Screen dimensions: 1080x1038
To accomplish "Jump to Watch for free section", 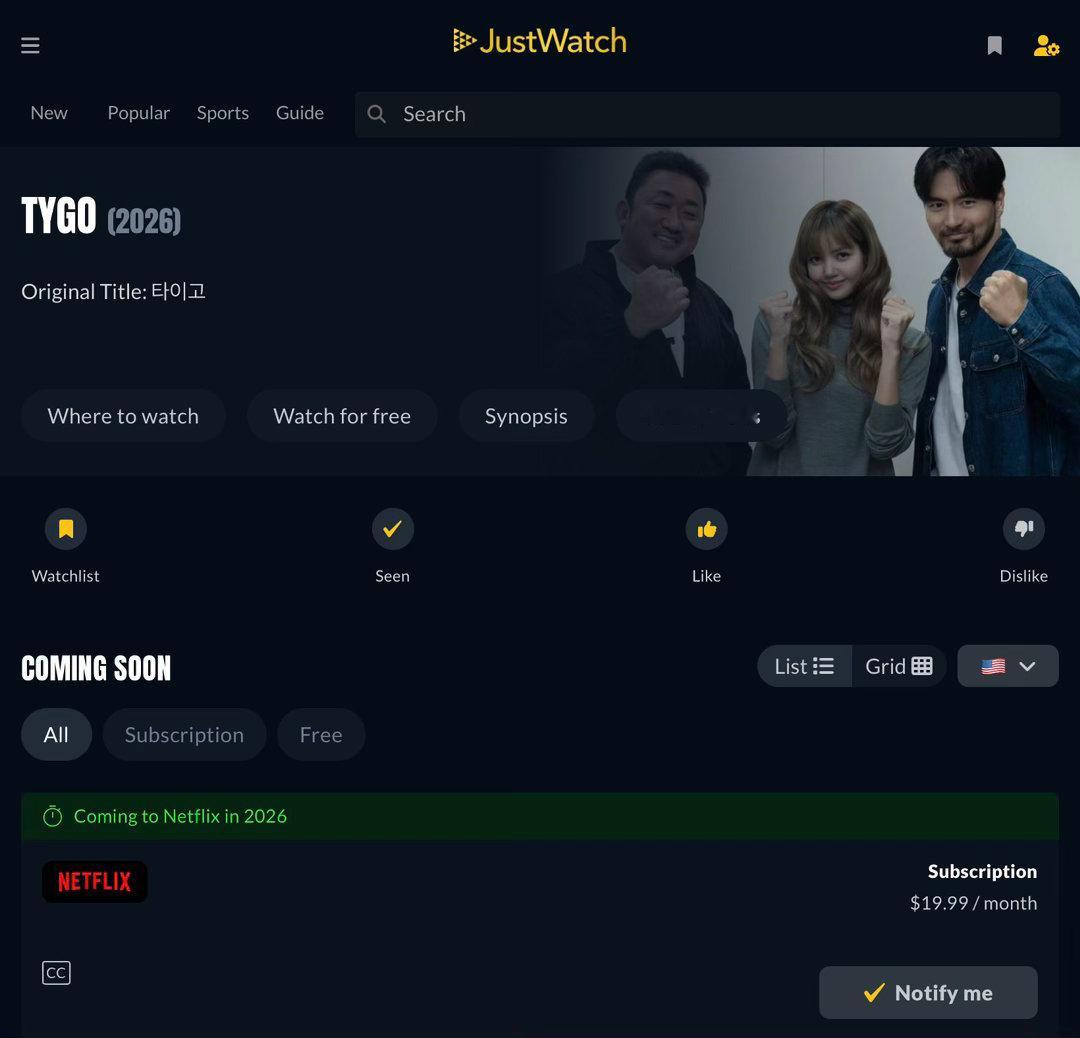I will [342, 416].
